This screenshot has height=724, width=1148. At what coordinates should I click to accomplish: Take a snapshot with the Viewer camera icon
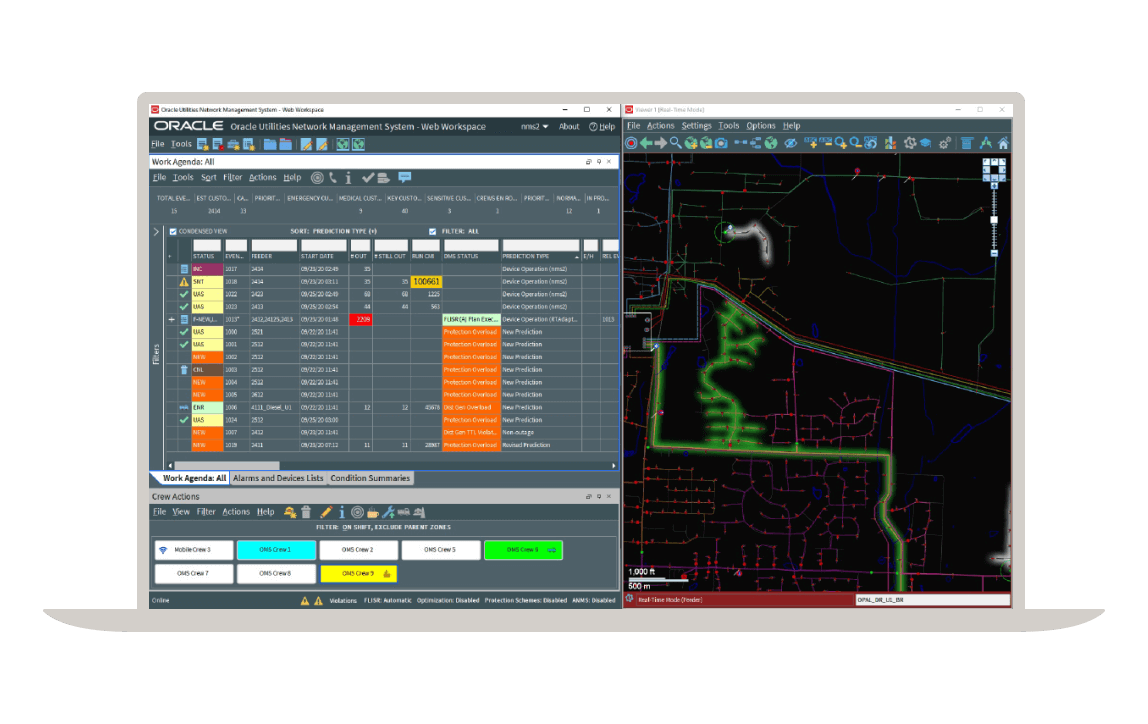click(722, 143)
